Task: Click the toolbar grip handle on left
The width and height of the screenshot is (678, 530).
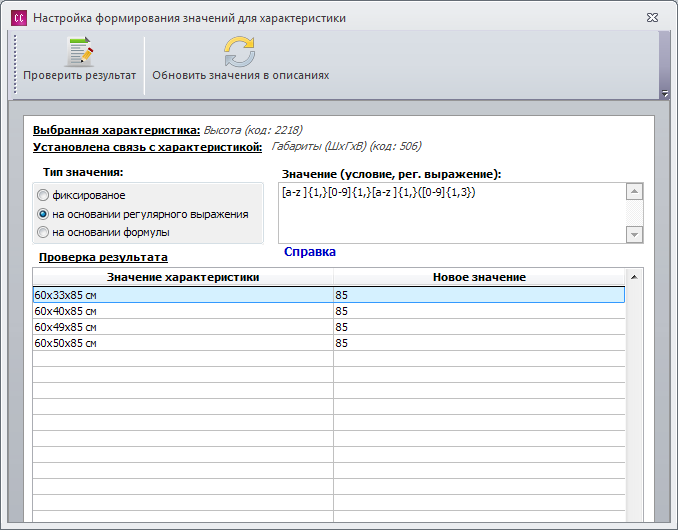Action: (x=15, y=64)
